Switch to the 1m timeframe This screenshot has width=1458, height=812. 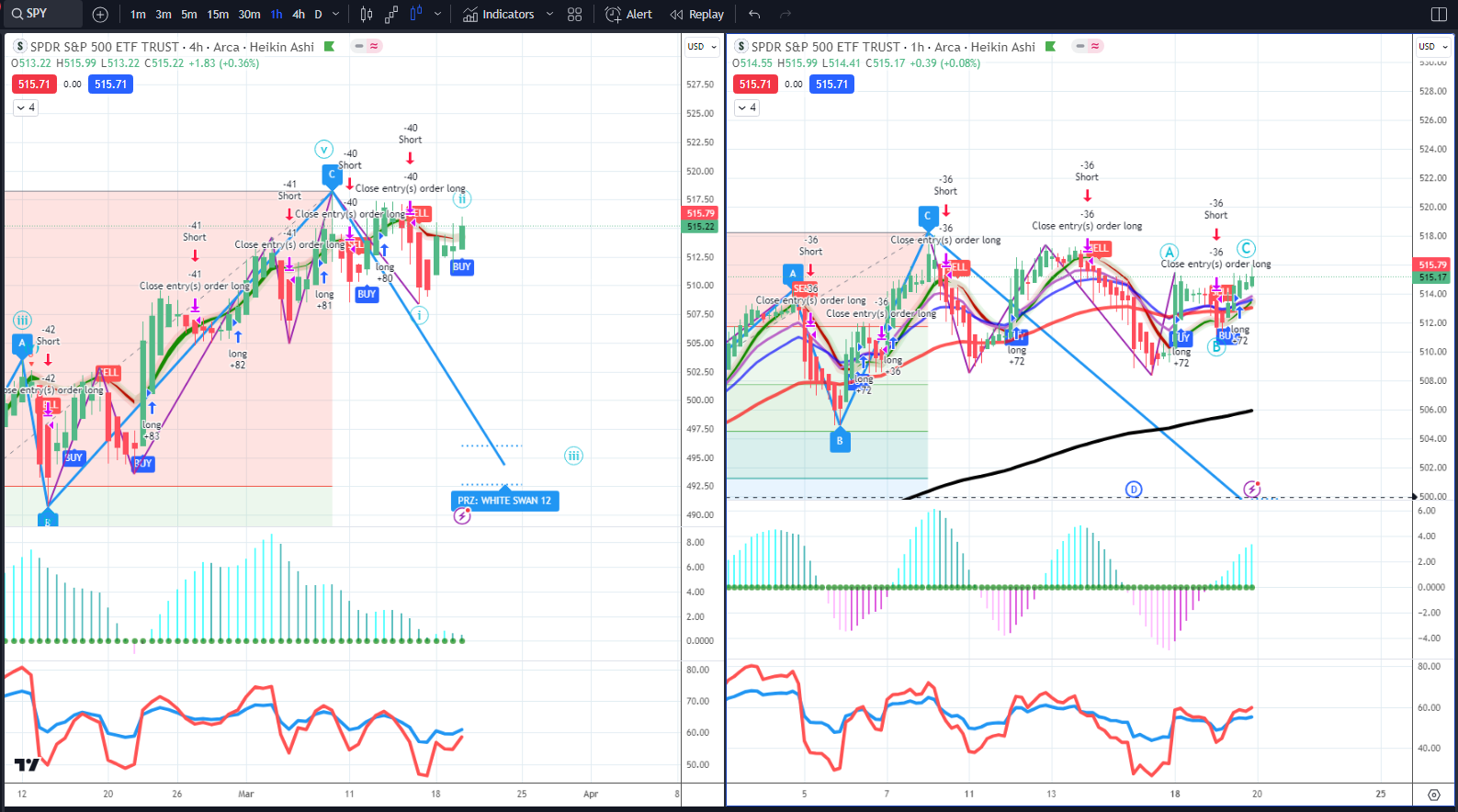click(x=138, y=14)
